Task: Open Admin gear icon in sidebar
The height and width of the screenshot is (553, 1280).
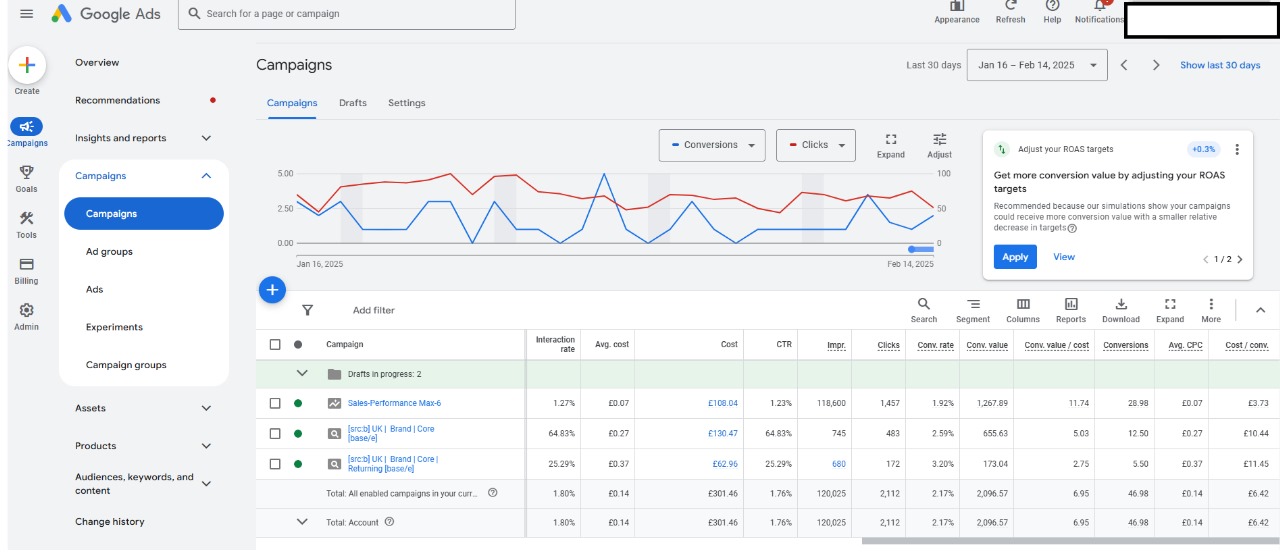Action: (x=27, y=311)
